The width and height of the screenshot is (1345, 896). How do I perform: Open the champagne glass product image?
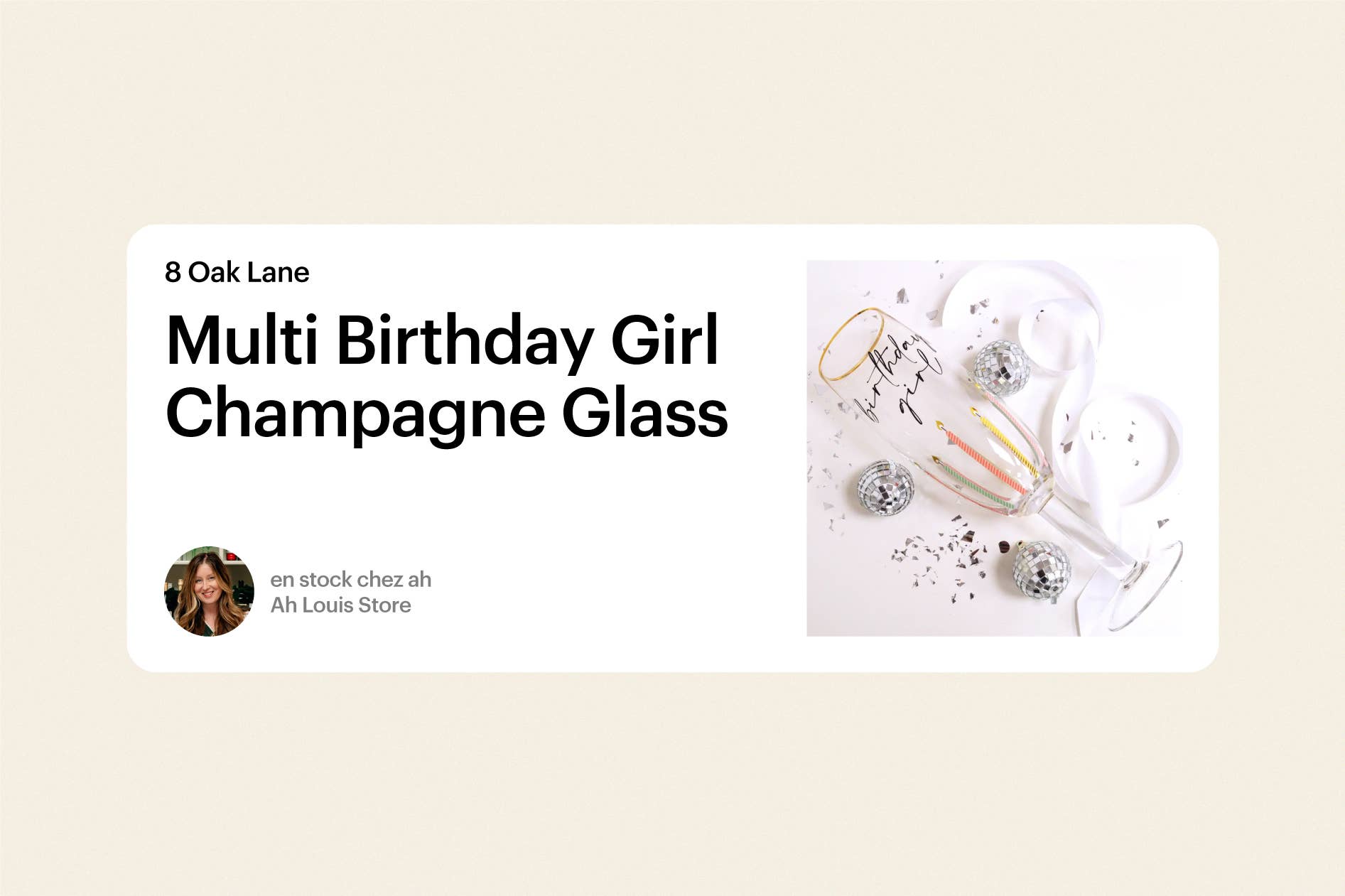point(995,448)
